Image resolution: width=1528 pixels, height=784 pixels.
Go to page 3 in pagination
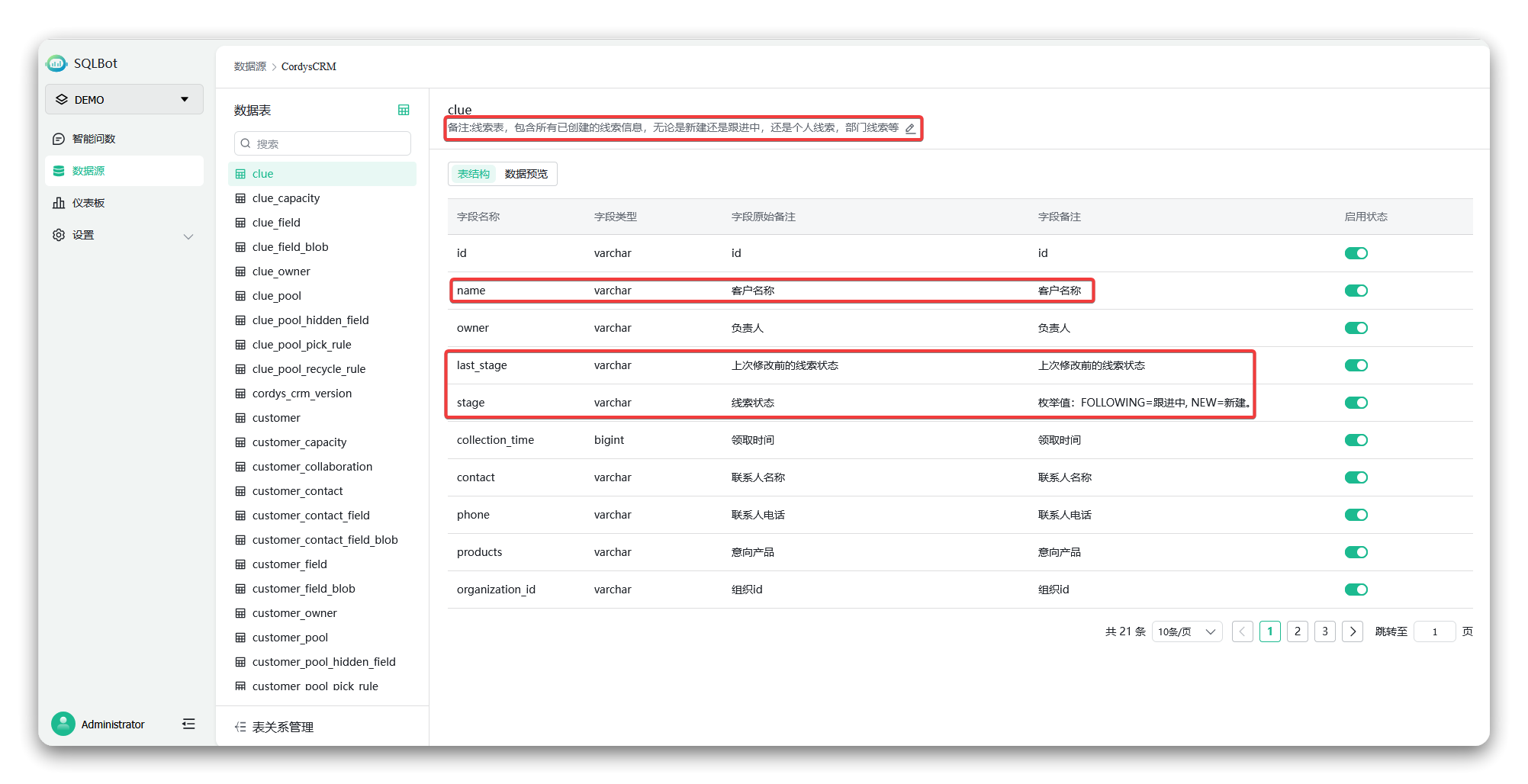(1325, 631)
